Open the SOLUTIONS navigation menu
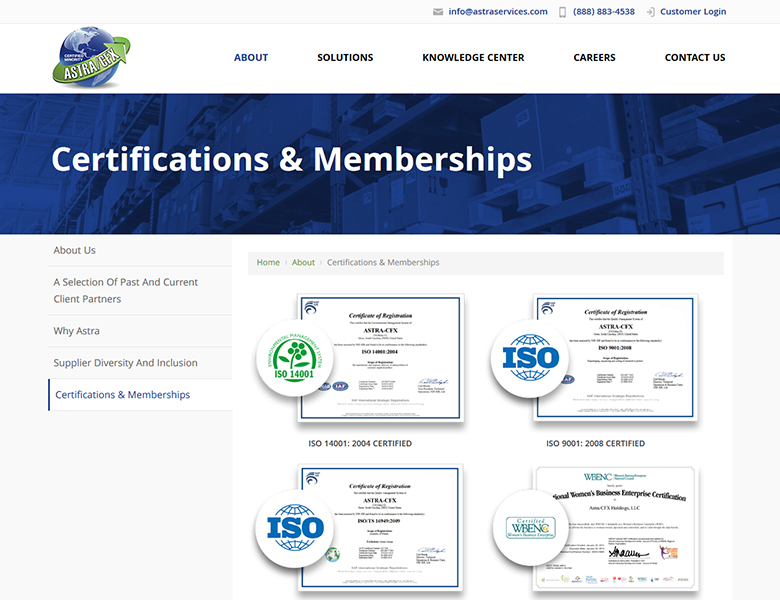The image size is (780, 600). point(345,58)
